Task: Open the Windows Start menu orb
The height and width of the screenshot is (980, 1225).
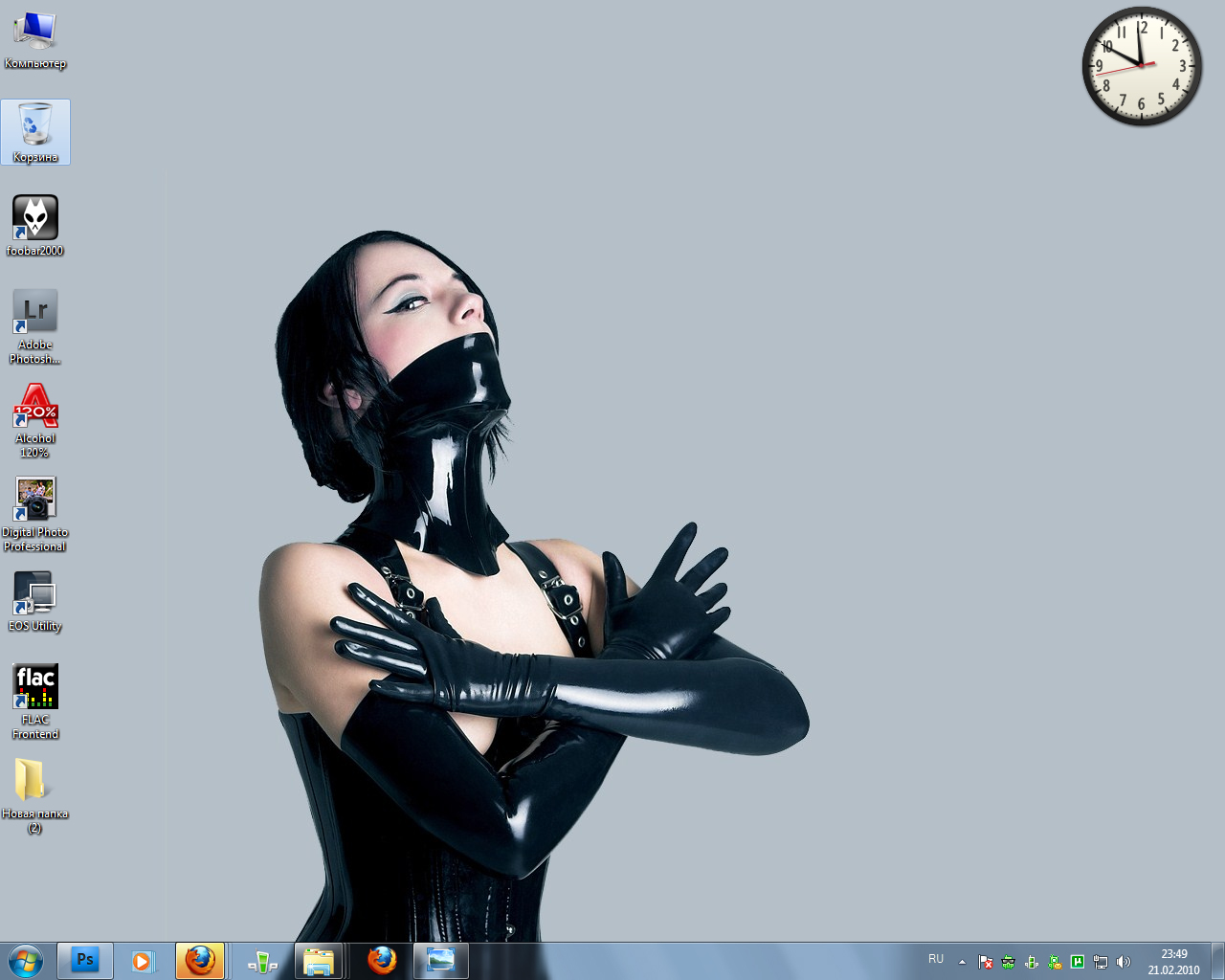Action: (26, 961)
